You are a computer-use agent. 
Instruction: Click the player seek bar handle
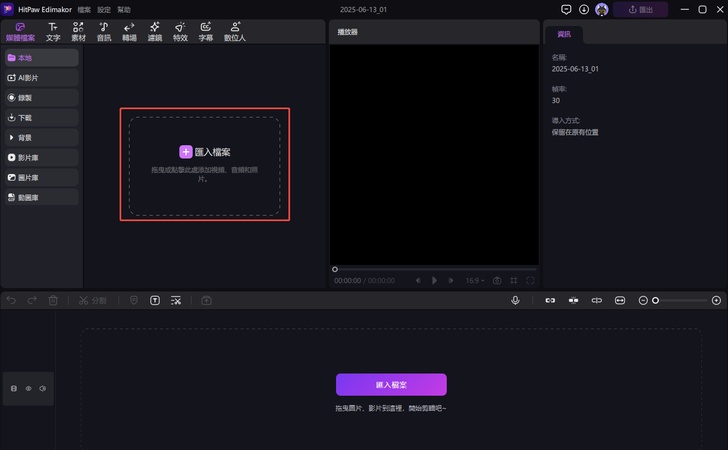[335, 269]
